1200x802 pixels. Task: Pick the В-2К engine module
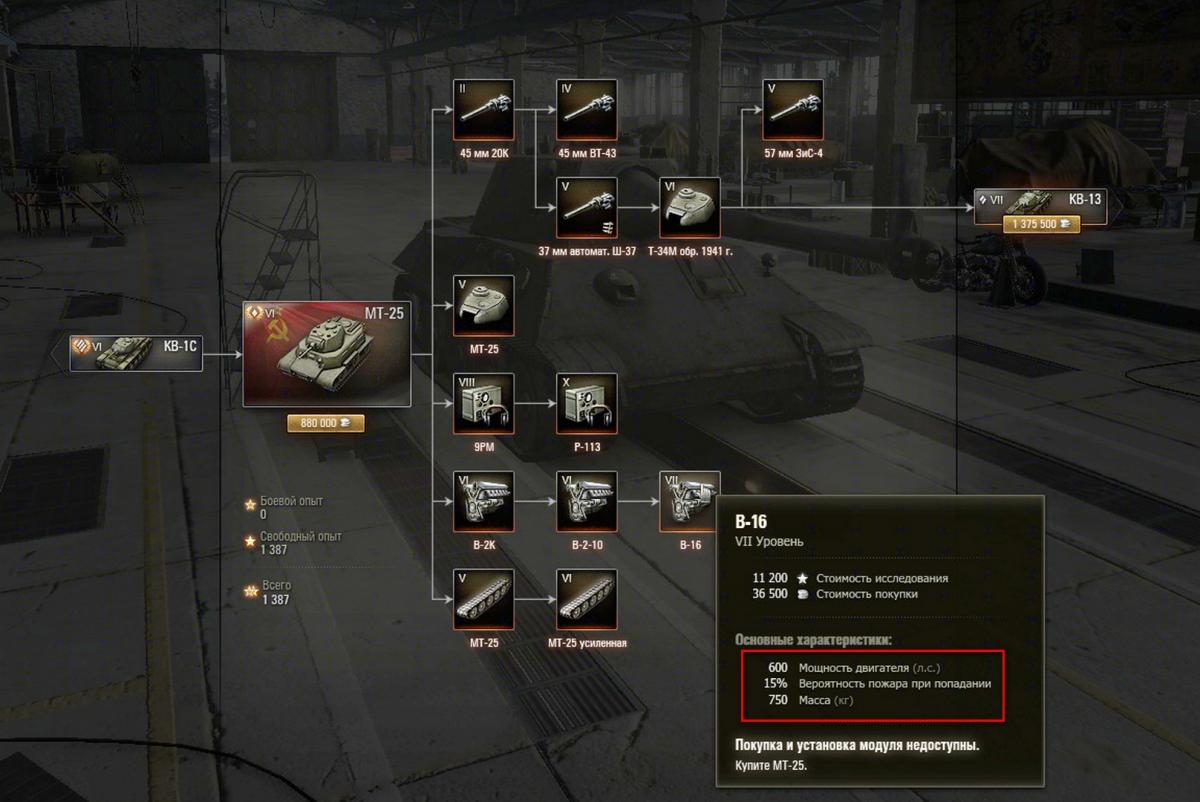click(484, 501)
